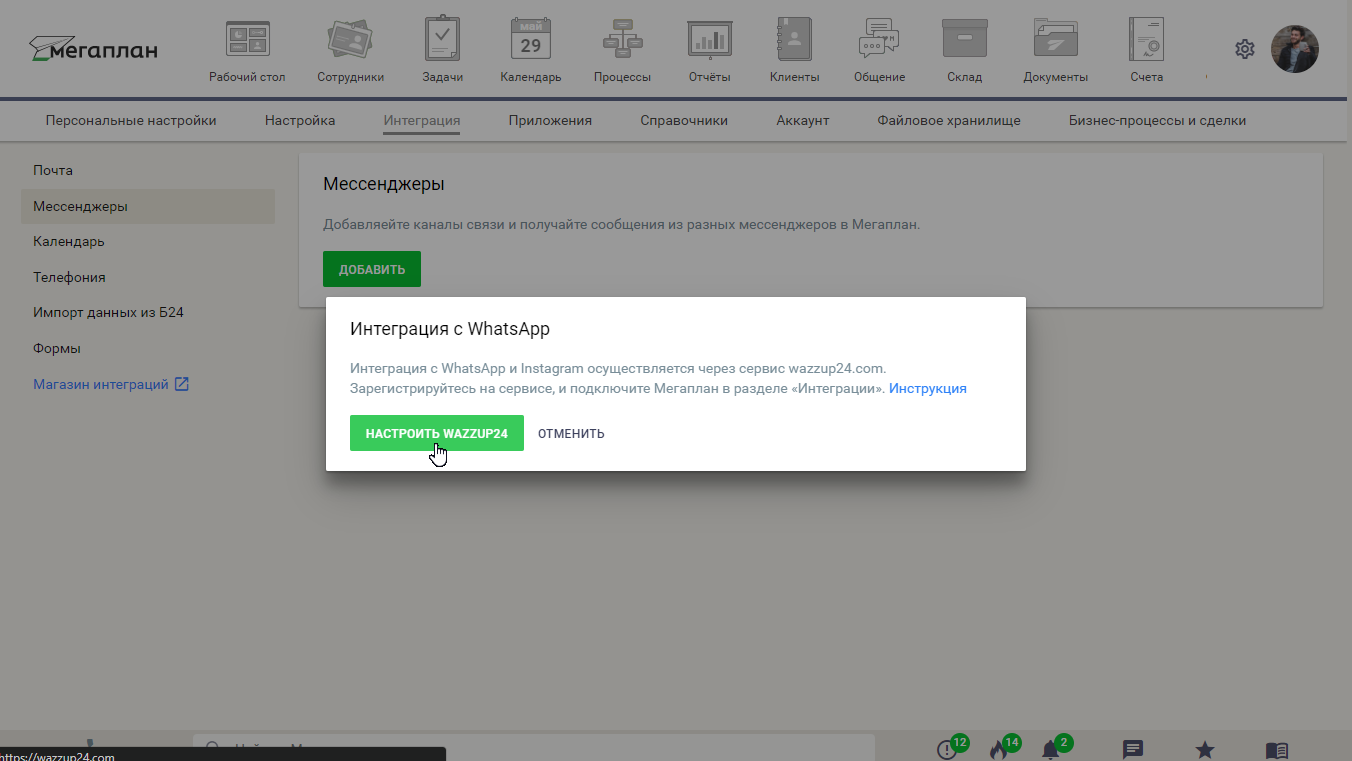Open the favorites star icon
Viewport: 1352px width, 761px height.
pos(1205,749)
